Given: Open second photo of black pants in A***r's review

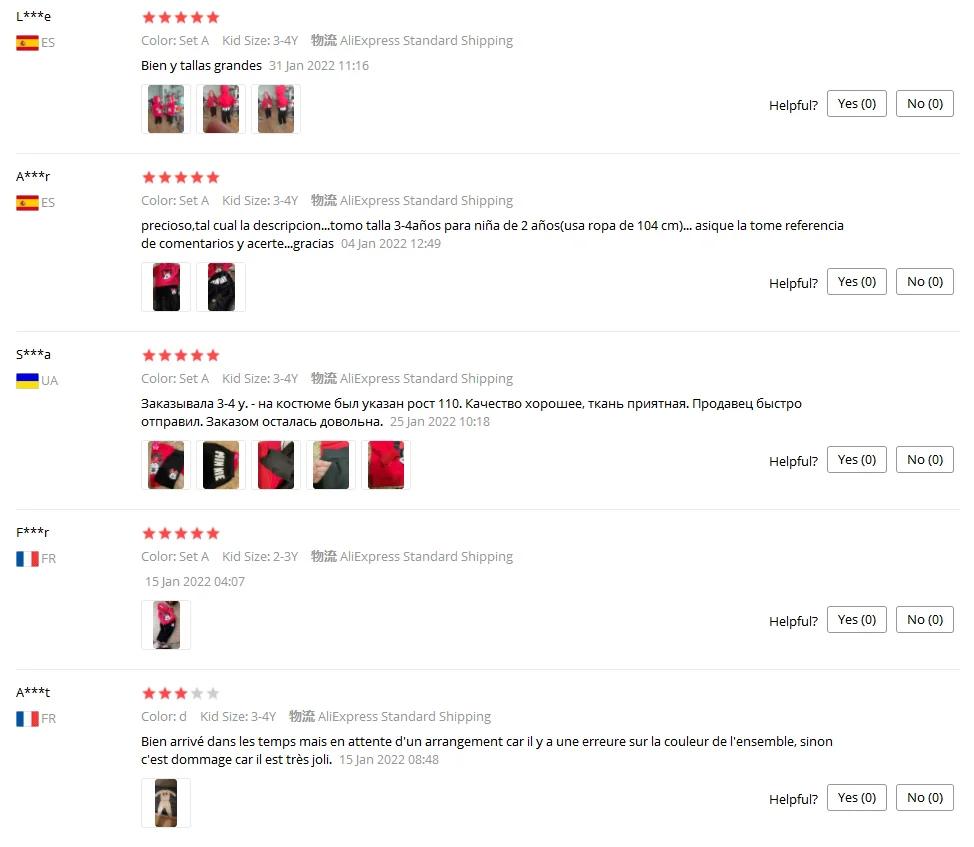Looking at the screenshot, I should [221, 287].
